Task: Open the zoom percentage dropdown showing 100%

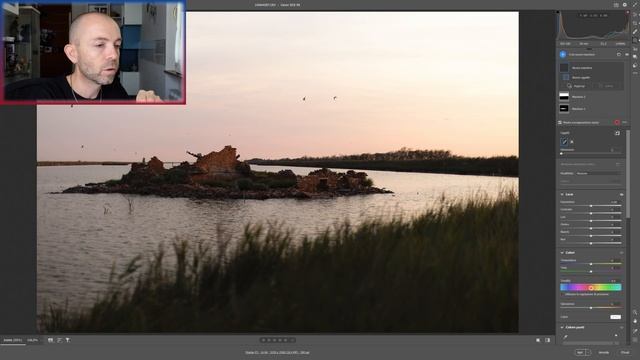Action: tap(32, 340)
